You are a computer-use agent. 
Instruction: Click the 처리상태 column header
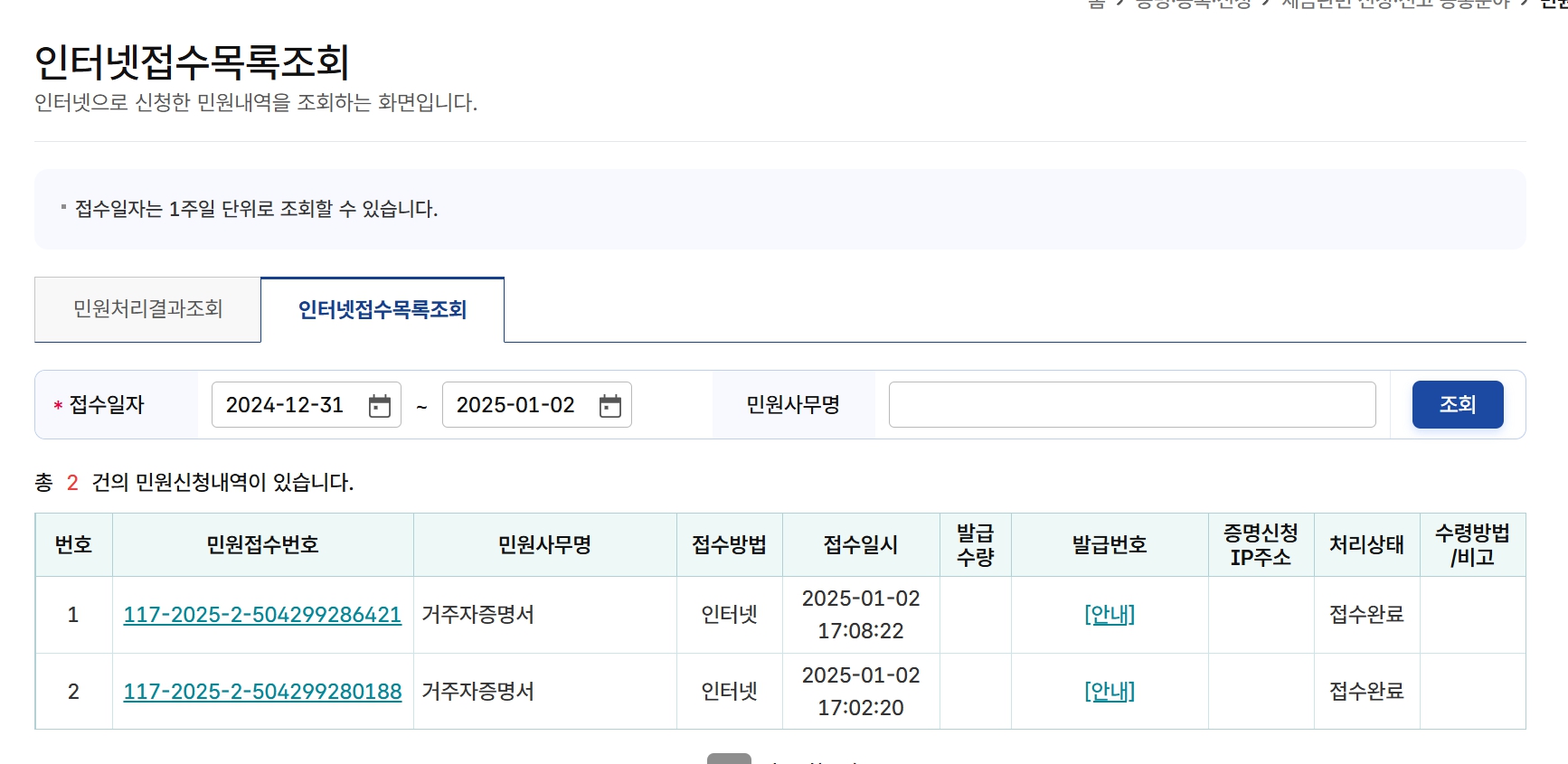point(1365,544)
